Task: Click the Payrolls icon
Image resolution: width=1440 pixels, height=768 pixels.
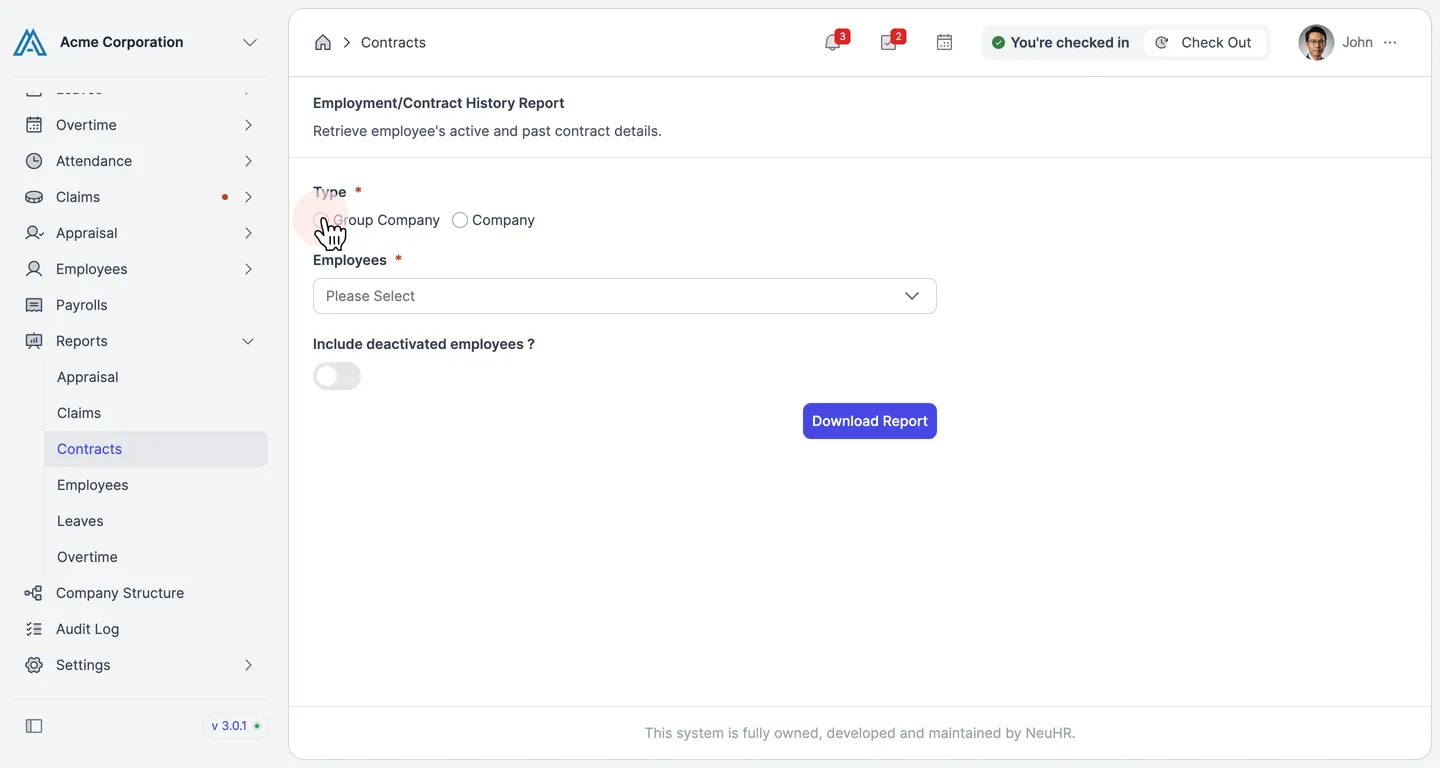Action: tap(34, 305)
